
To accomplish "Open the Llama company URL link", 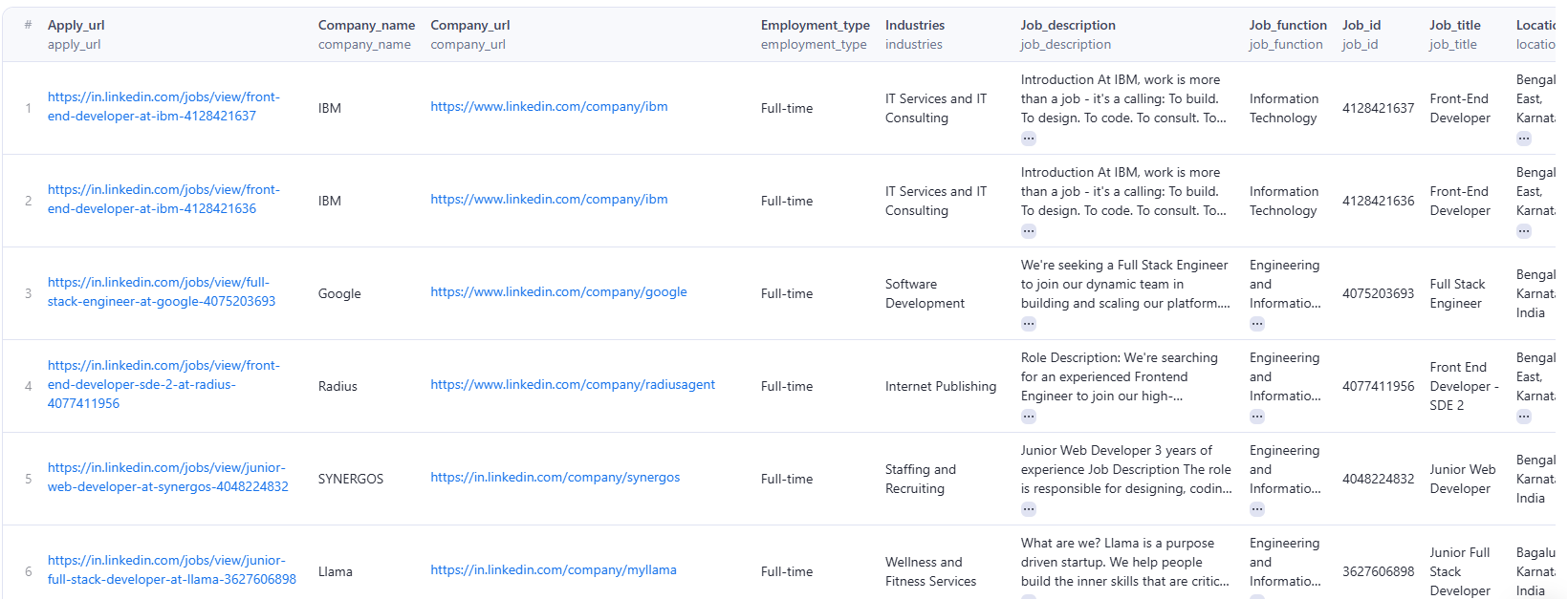I will 553,569.
